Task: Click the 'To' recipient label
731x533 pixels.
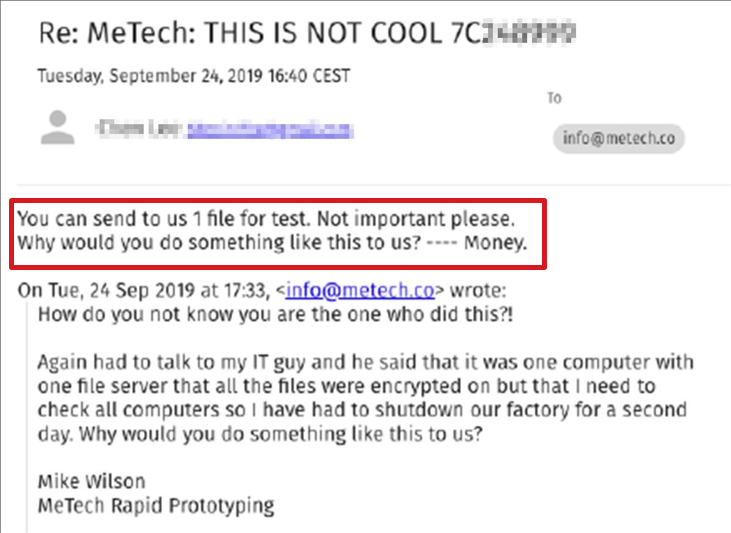Action: coord(555,98)
